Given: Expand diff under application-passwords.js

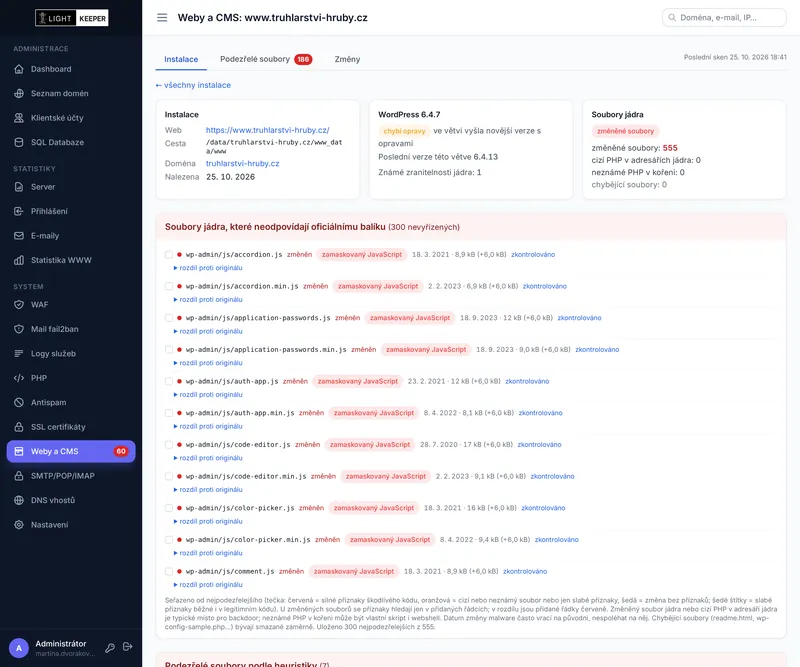Looking at the screenshot, I should [x=208, y=331].
